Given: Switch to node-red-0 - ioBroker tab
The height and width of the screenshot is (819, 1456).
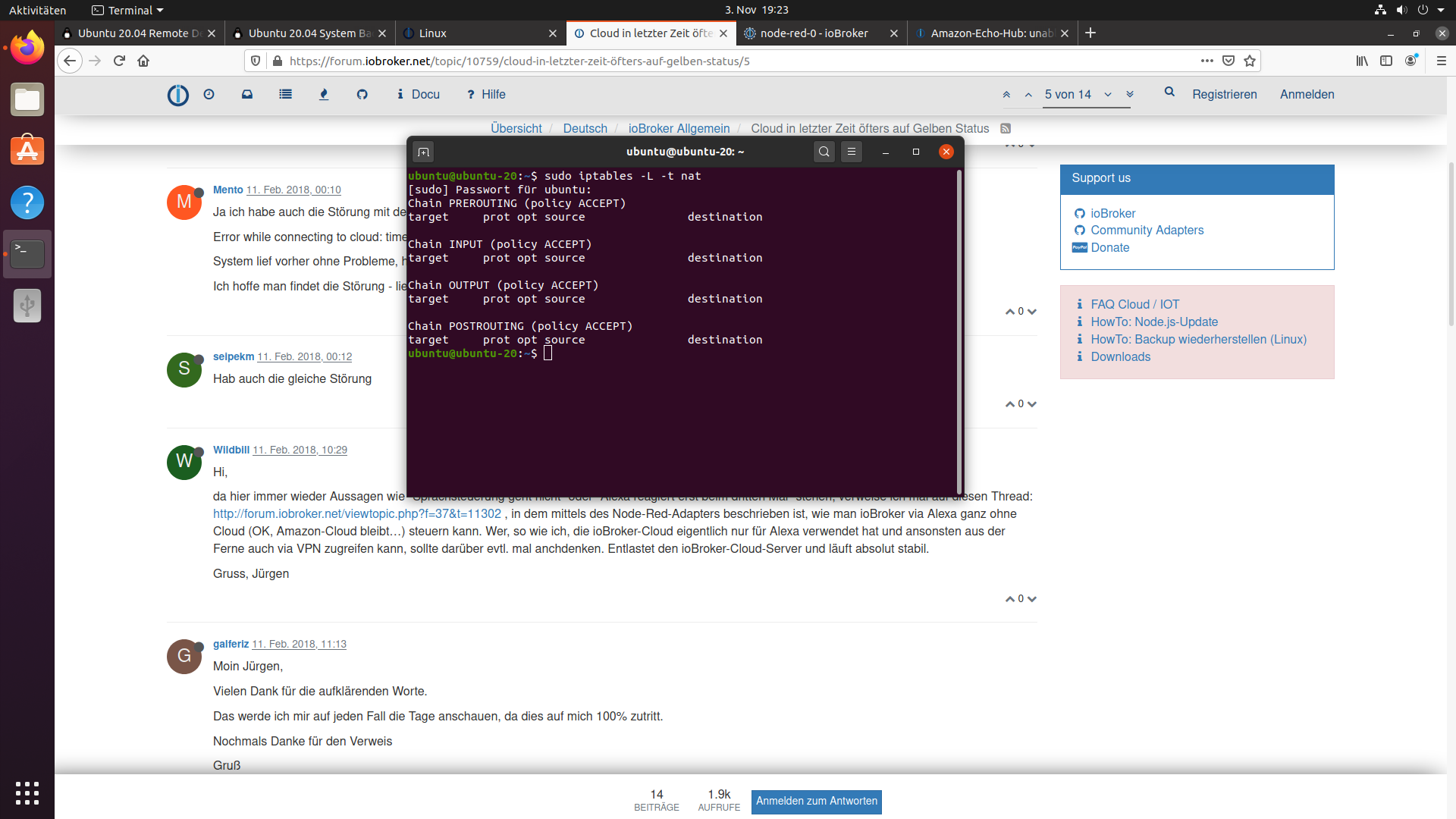Looking at the screenshot, I should (x=822, y=33).
